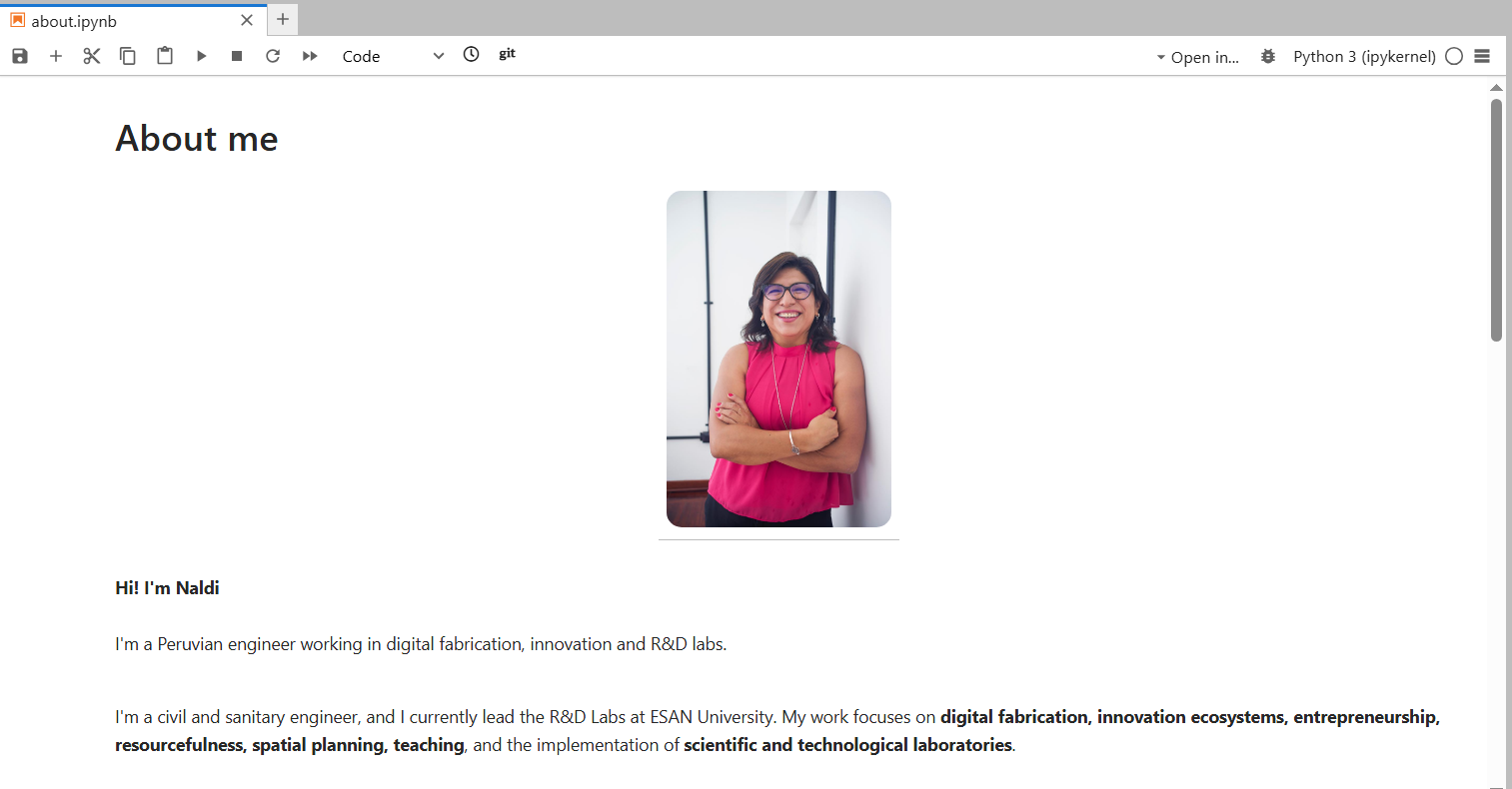Select the about.ipynb tab
This screenshot has width=1512, height=789.
[x=74, y=21]
